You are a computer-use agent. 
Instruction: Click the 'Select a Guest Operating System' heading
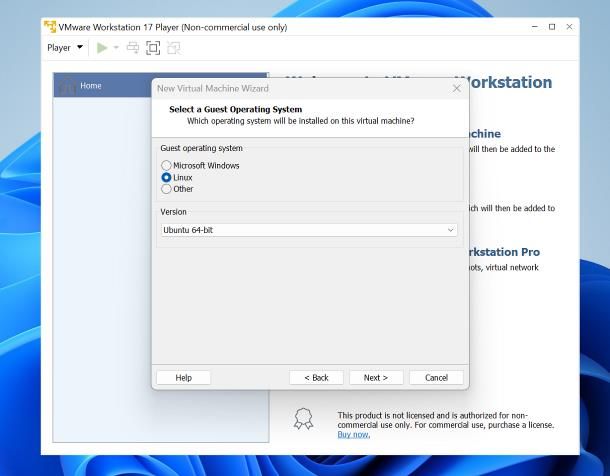(x=235, y=109)
